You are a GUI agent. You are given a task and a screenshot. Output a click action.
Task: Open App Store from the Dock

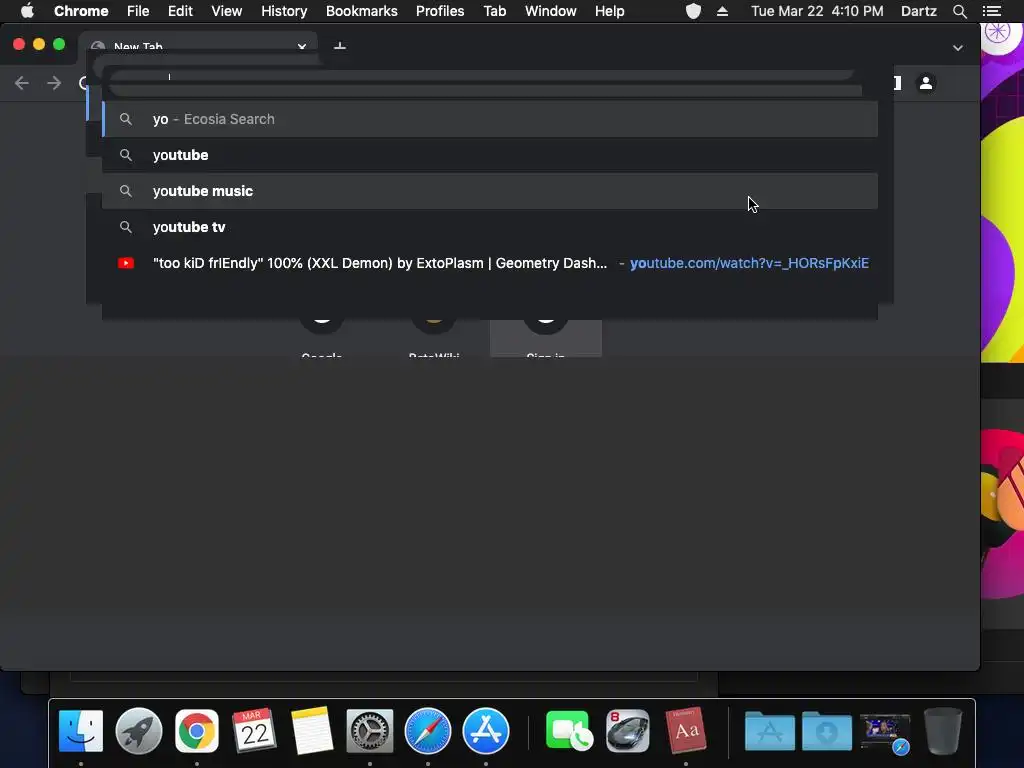(486, 731)
